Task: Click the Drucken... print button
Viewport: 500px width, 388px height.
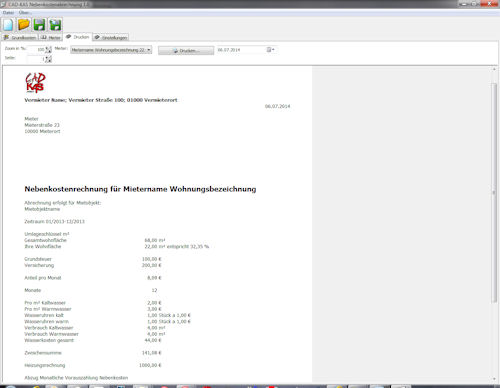Action: pos(186,50)
